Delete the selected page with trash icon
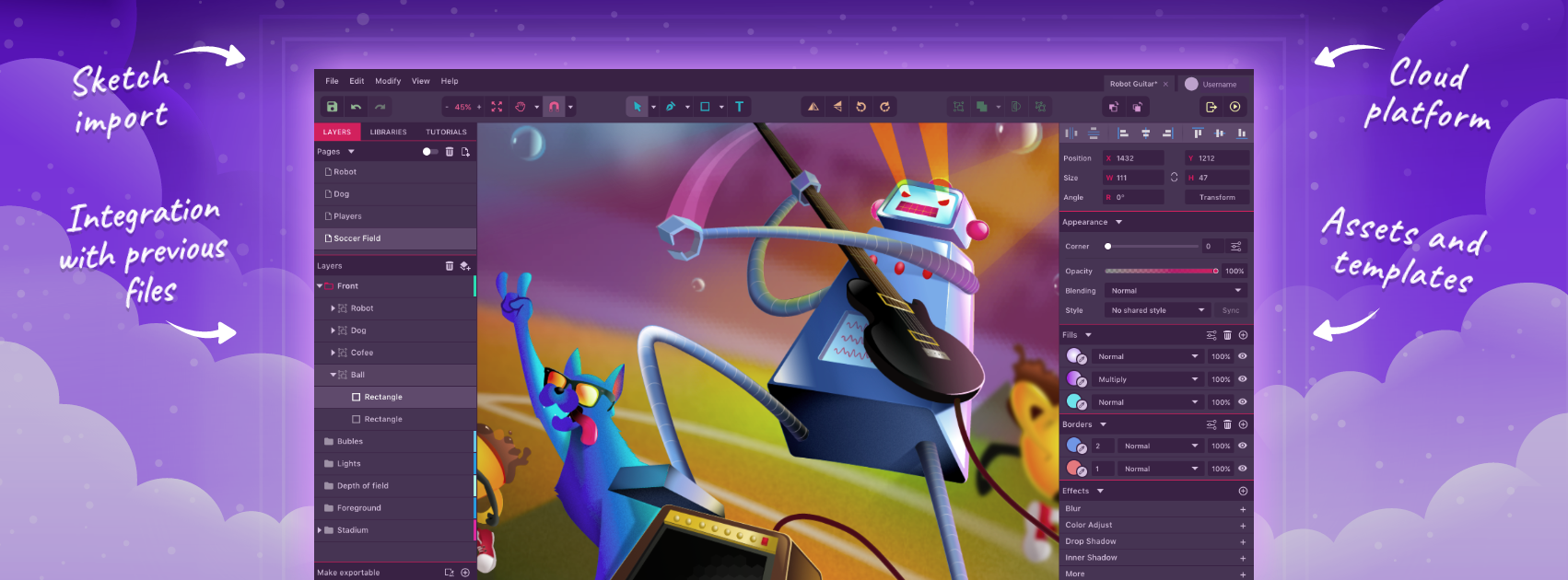The height and width of the screenshot is (580, 1568). pyautogui.click(x=450, y=152)
